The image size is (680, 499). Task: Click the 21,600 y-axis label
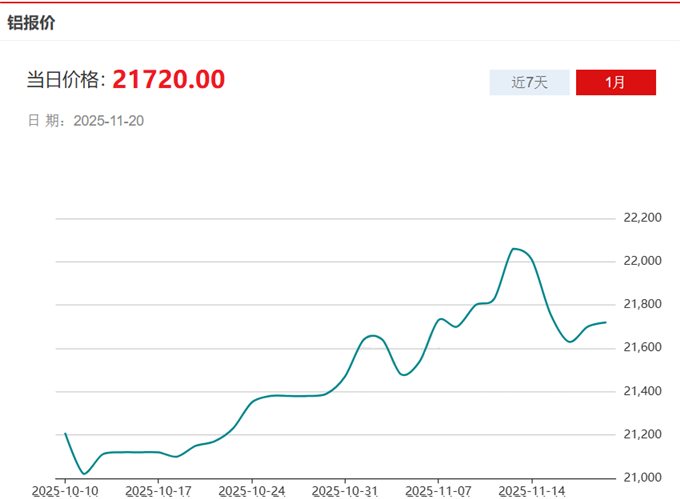click(642, 347)
